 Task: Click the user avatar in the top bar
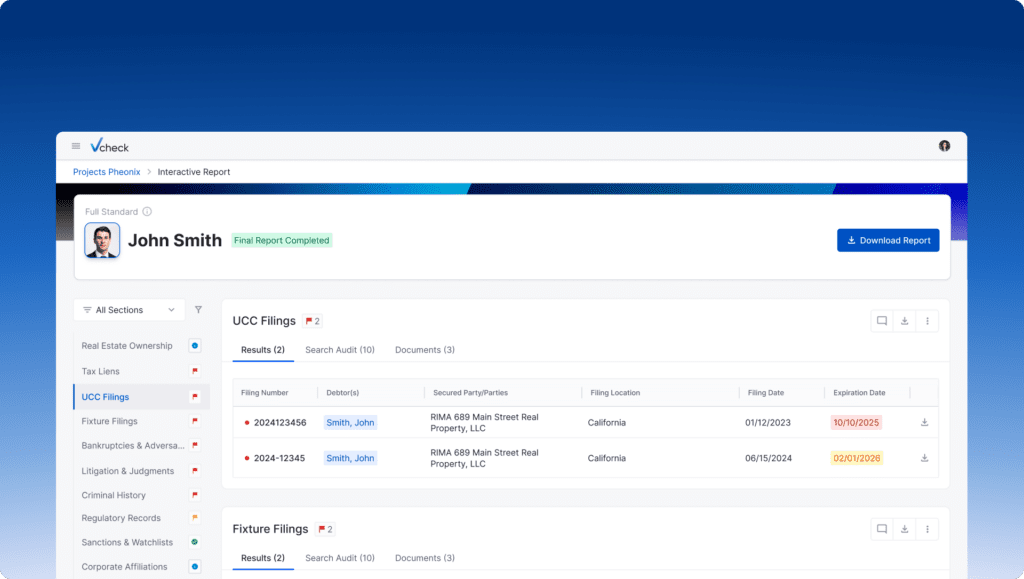(944, 146)
